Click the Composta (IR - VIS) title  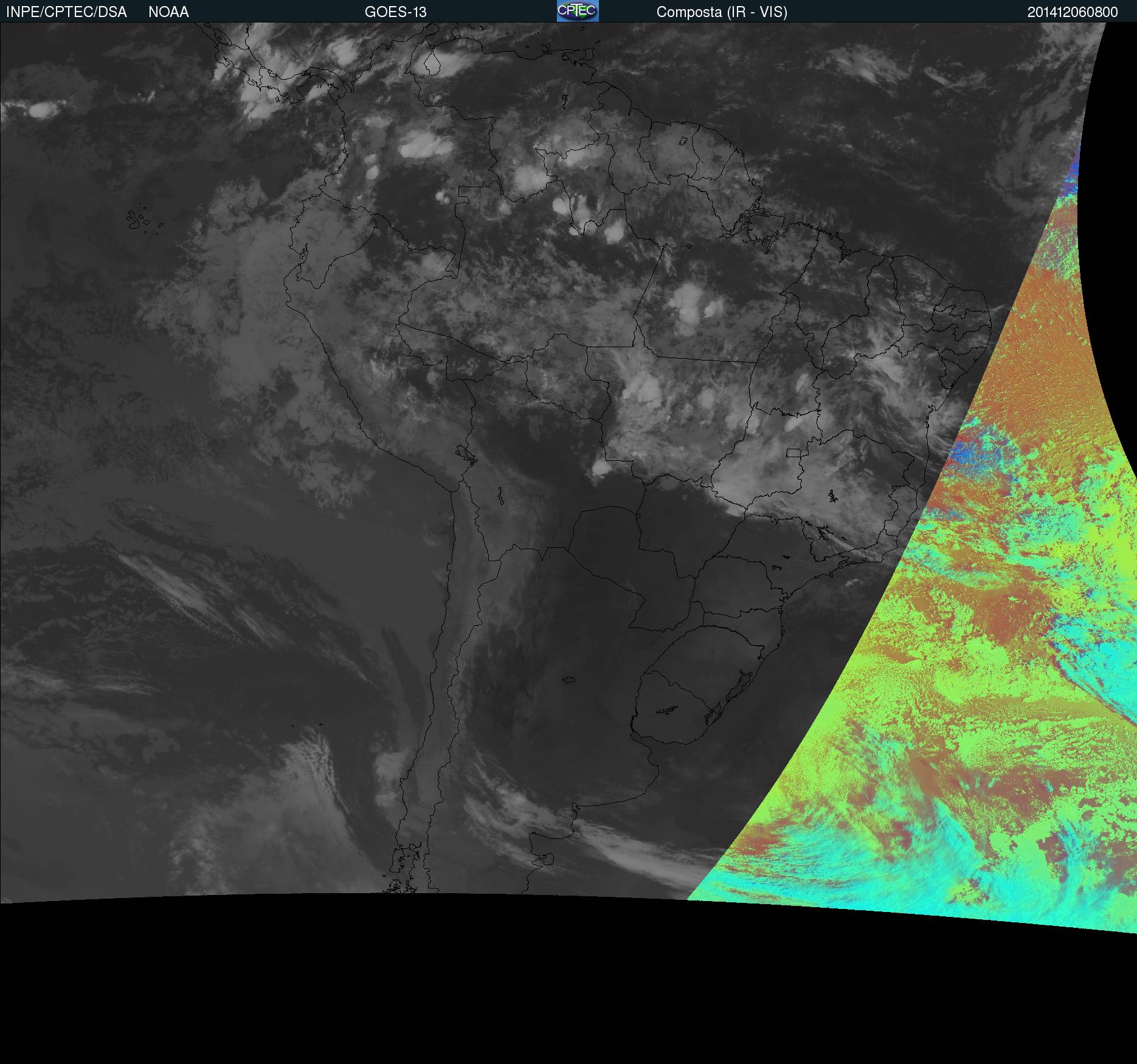tap(722, 12)
